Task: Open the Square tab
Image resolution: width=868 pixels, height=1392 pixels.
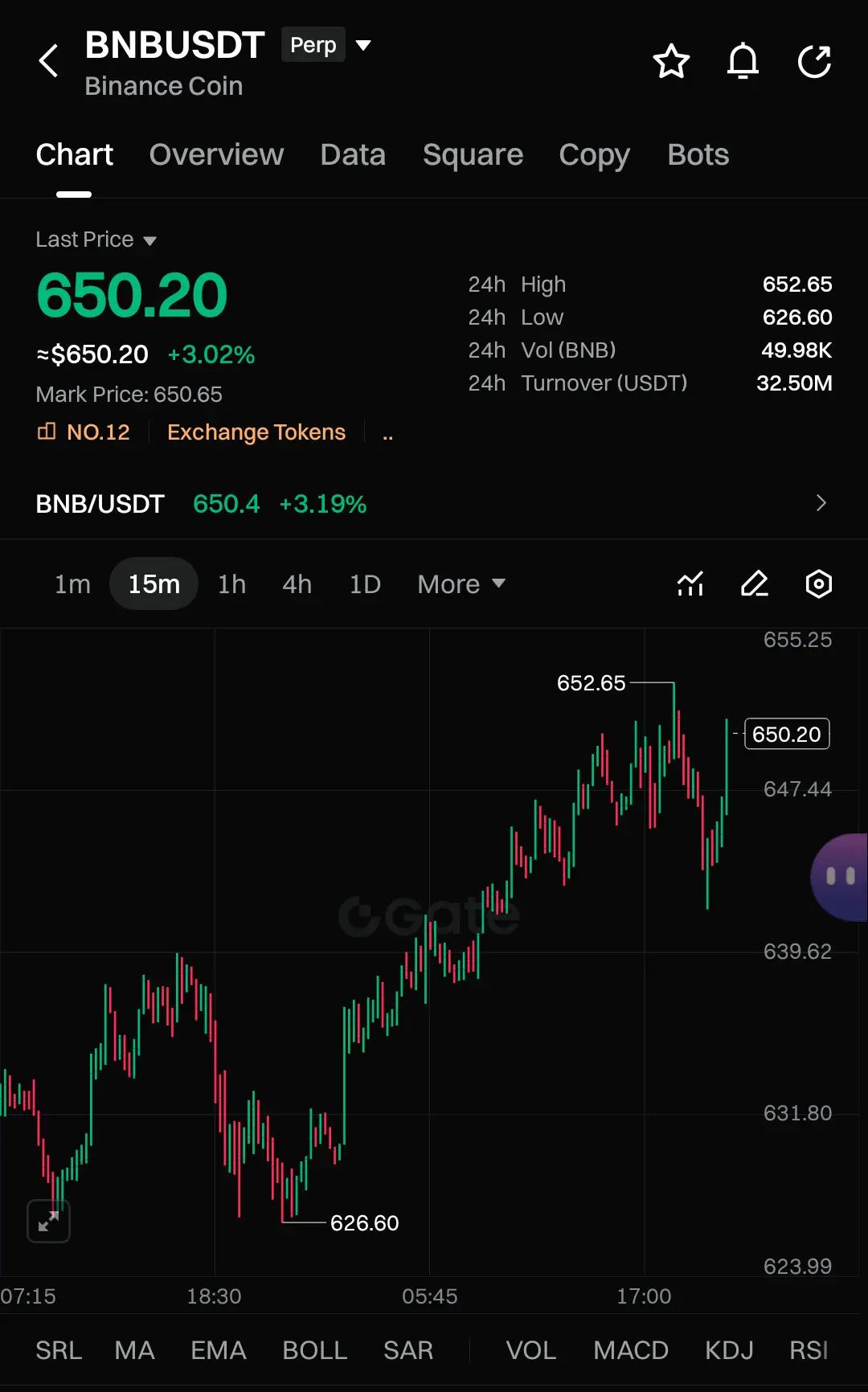Action: click(473, 155)
